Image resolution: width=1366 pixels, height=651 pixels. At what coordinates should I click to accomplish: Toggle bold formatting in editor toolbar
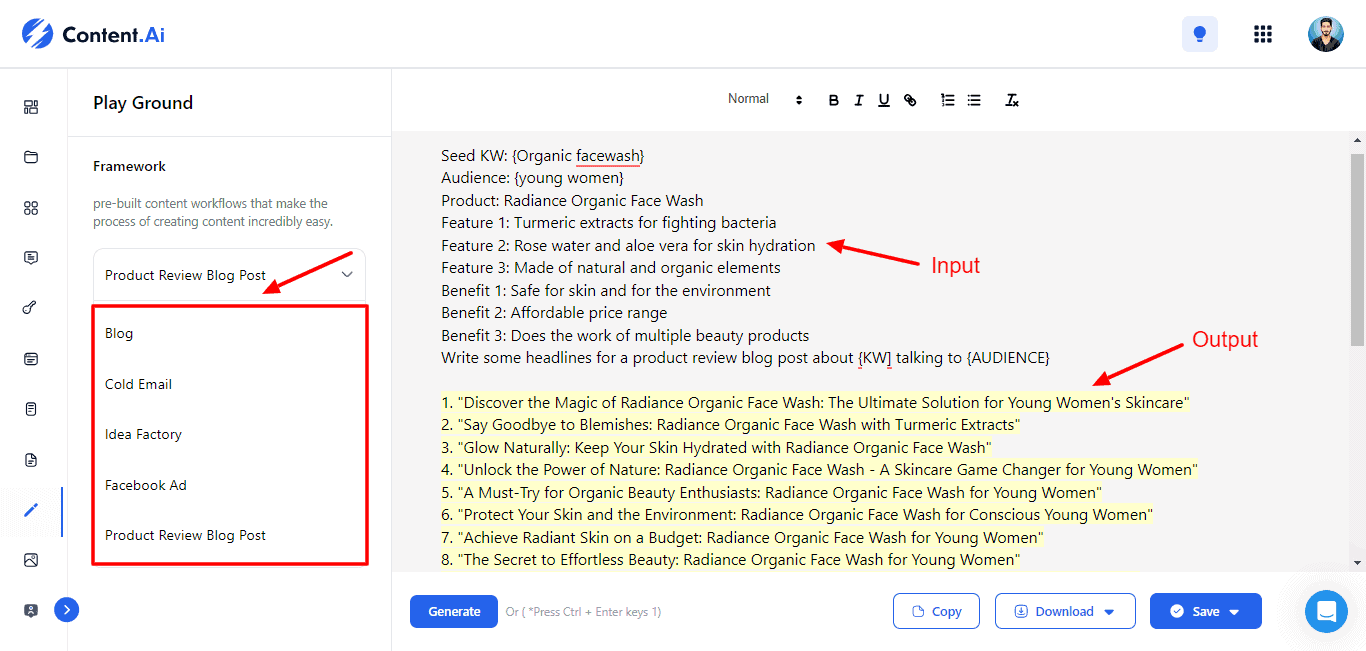click(834, 100)
